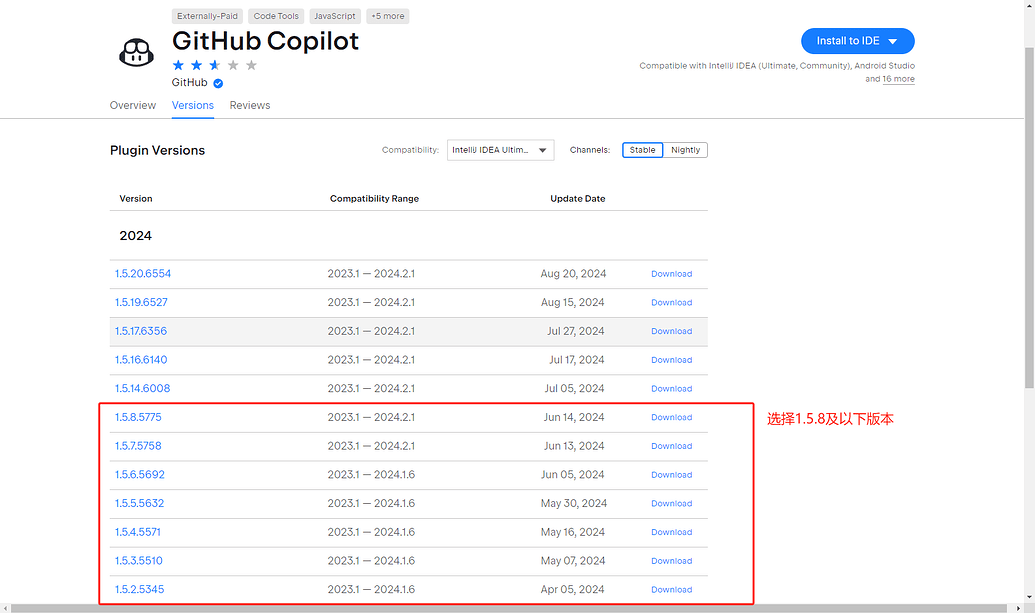Click the fifth rating star
This screenshot has height=613, width=1035.
pyautogui.click(x=251, y=65)
